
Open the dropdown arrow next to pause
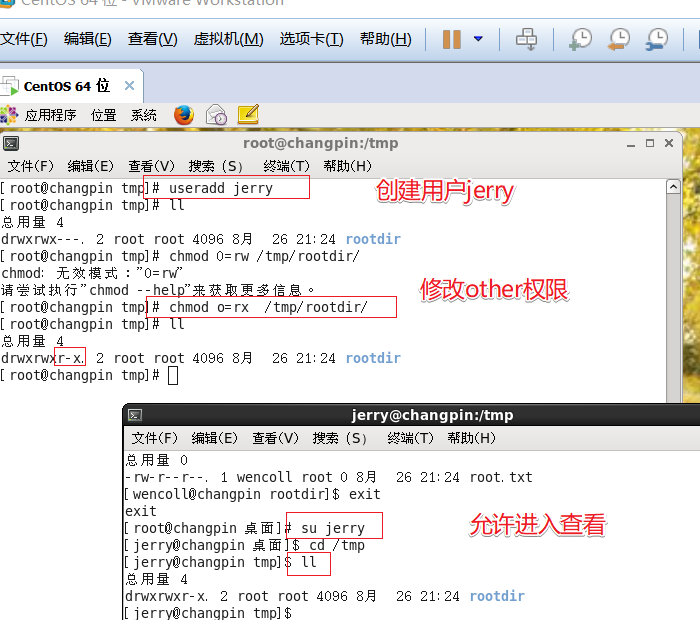point(478,39)
